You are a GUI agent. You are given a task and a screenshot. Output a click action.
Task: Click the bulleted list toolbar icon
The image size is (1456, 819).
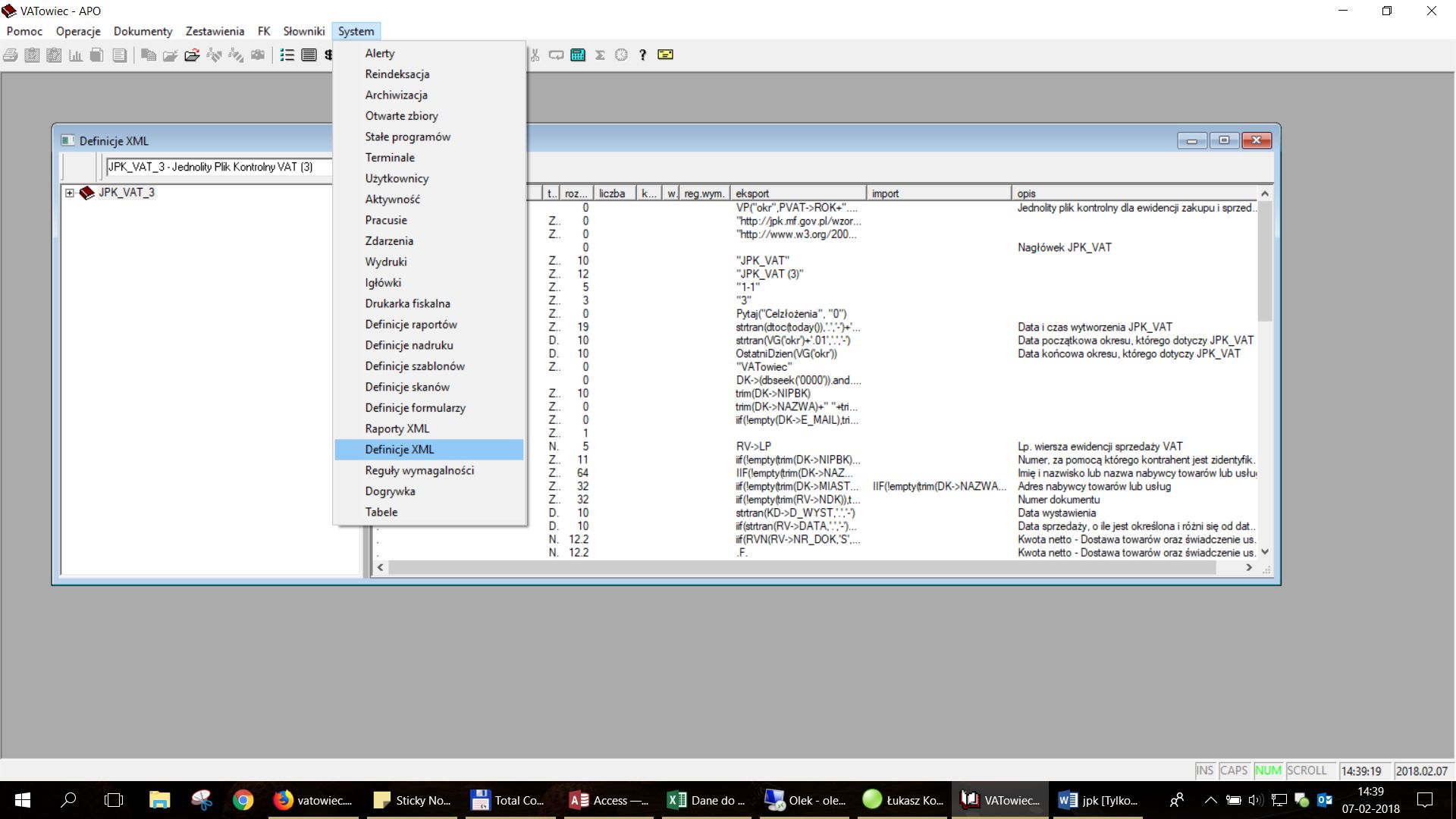point(287,55)
